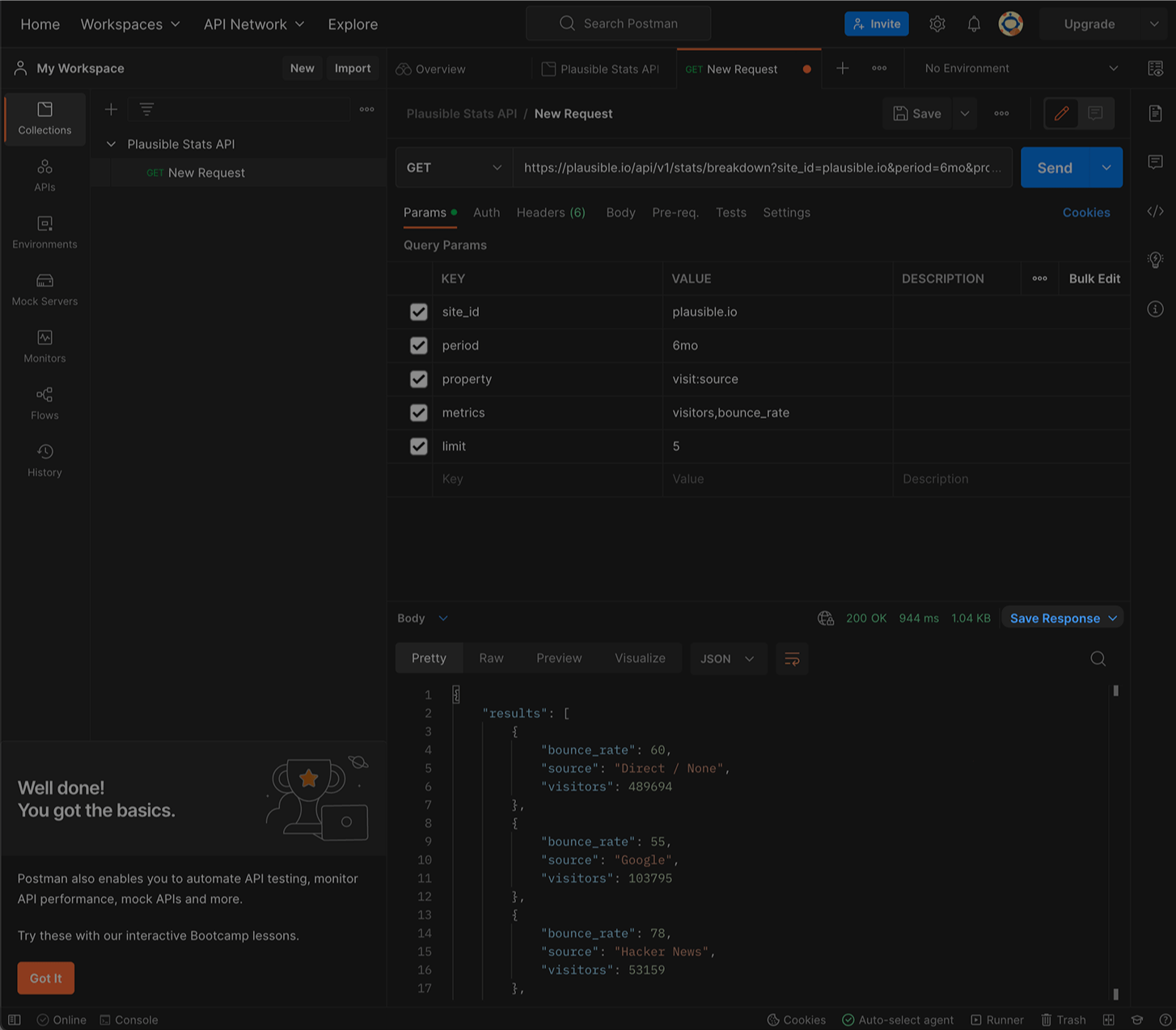The height and width of the screenshot is (1030, 1176).
Task: Toggle the bottom-left sidebar layout icon
Action: coord(15,1019)
